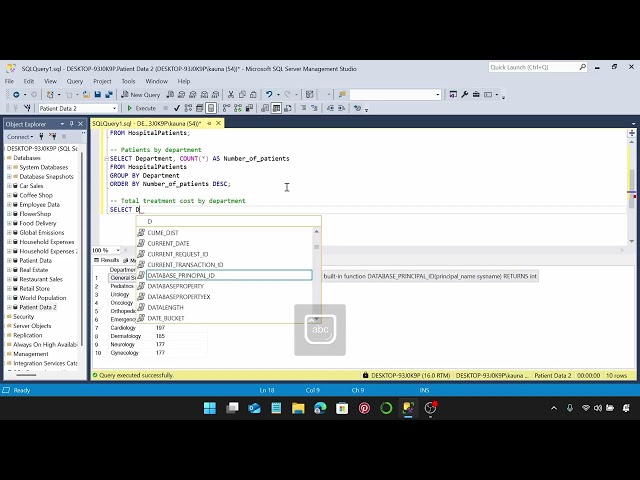Toggle the IntelliSense Enabled icon
Viewport: 640px width, 480px height.
pos(211,108)
